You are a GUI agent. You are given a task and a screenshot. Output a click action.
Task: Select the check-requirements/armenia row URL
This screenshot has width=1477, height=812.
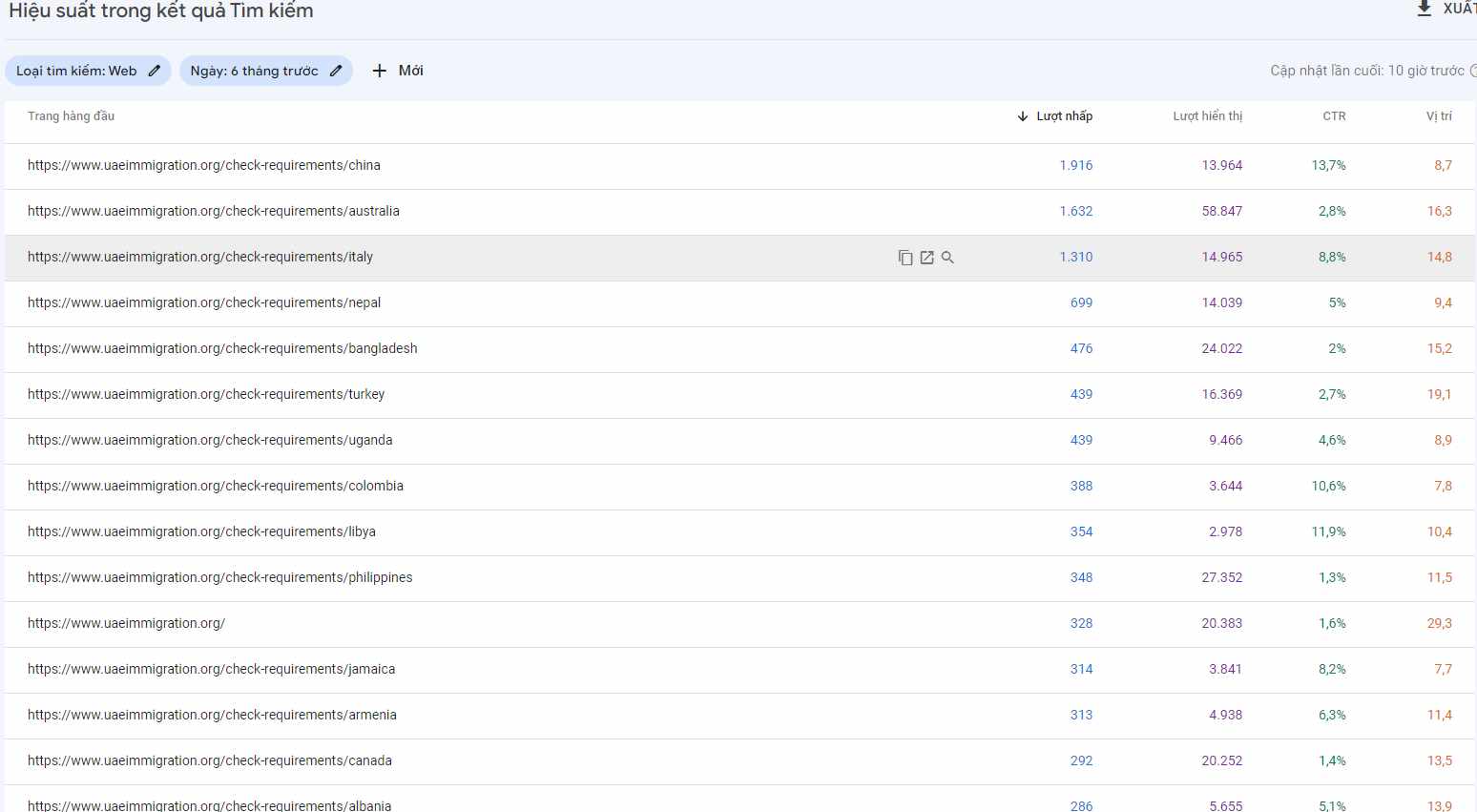tap(212, 715)
